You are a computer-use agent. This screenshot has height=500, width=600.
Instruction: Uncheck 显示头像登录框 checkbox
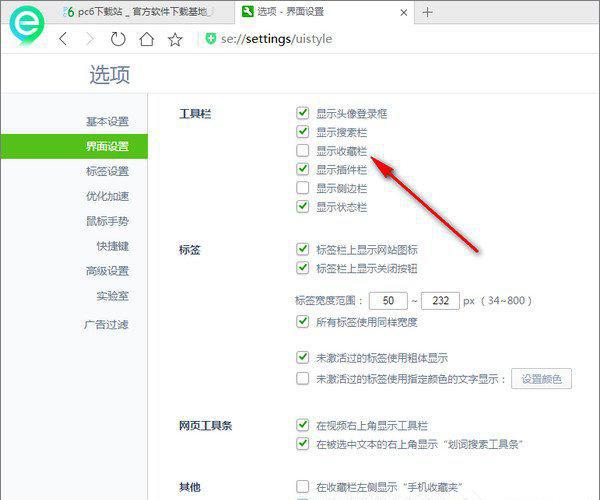(302, 113)
